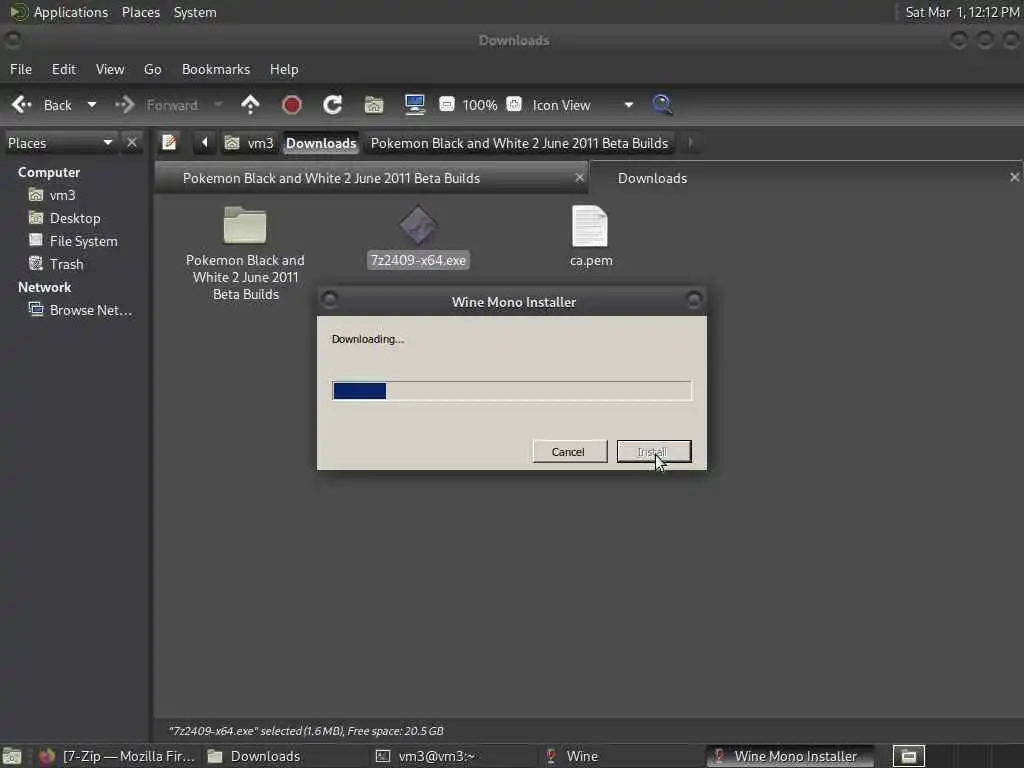
Task: Close the Pokemon Black and White tab
Action: click(579, 178)
